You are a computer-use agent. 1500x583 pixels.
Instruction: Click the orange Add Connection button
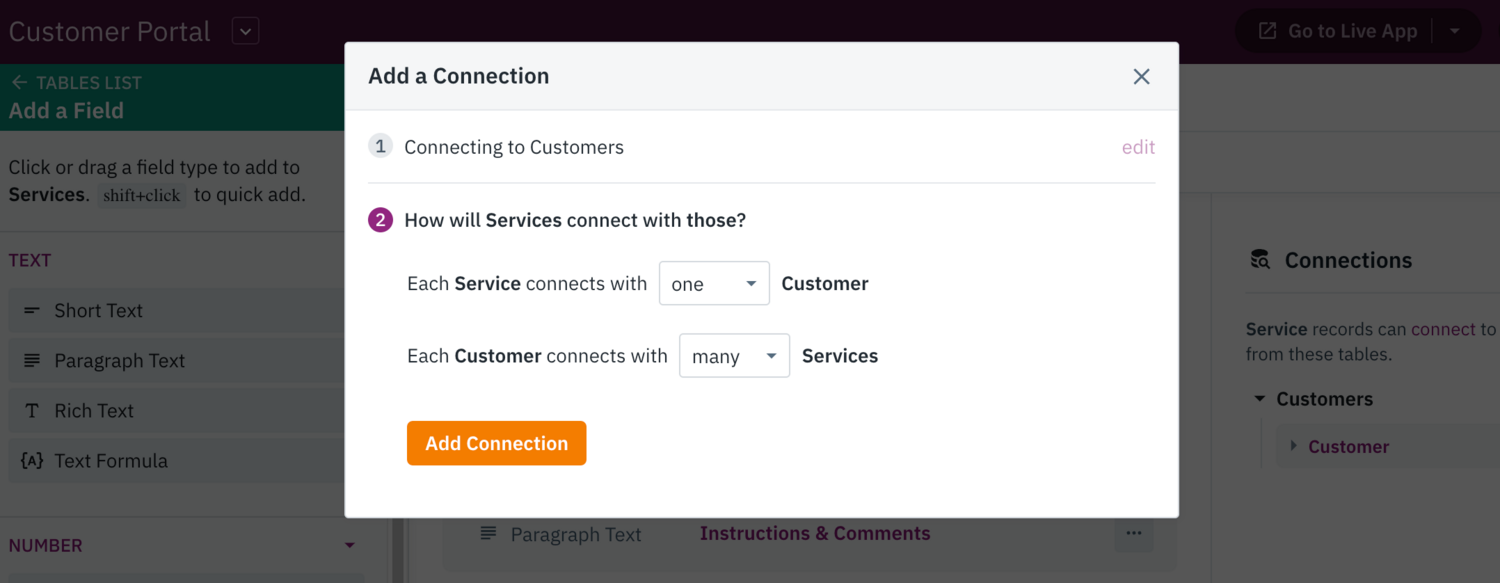496,443
